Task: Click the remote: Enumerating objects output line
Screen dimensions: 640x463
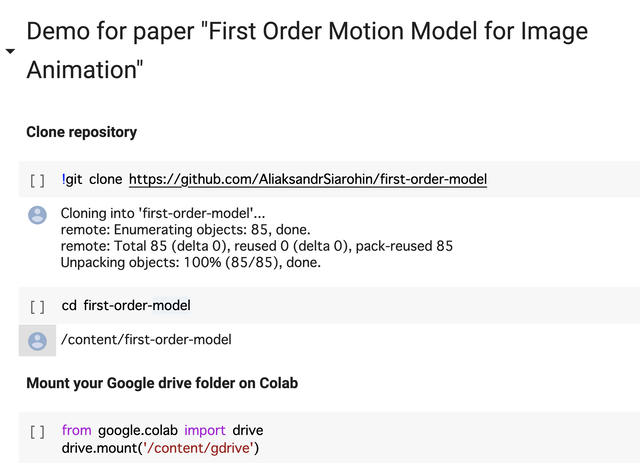Action: [185, 229]
